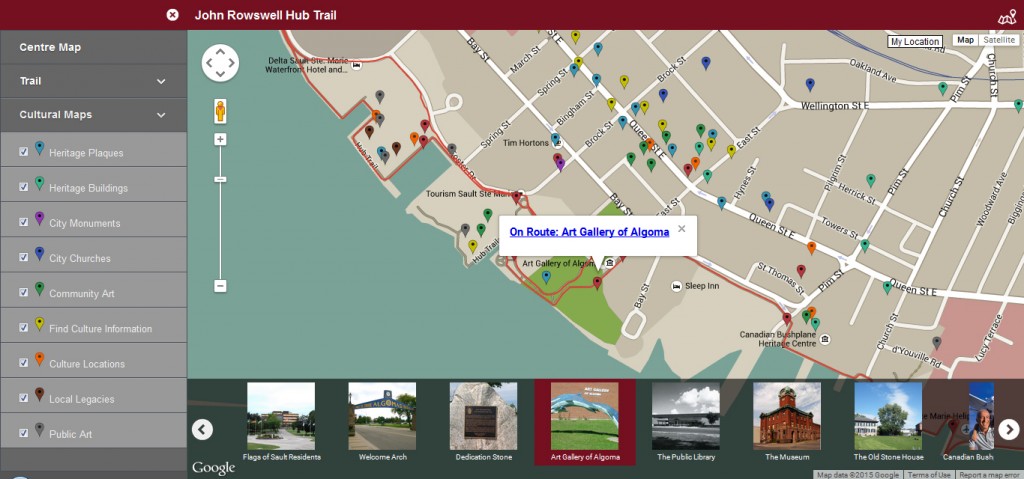Click the yellow pin on Hub Trail waterfront
This screenshot has height=479, width=1024.
point(473,246)
